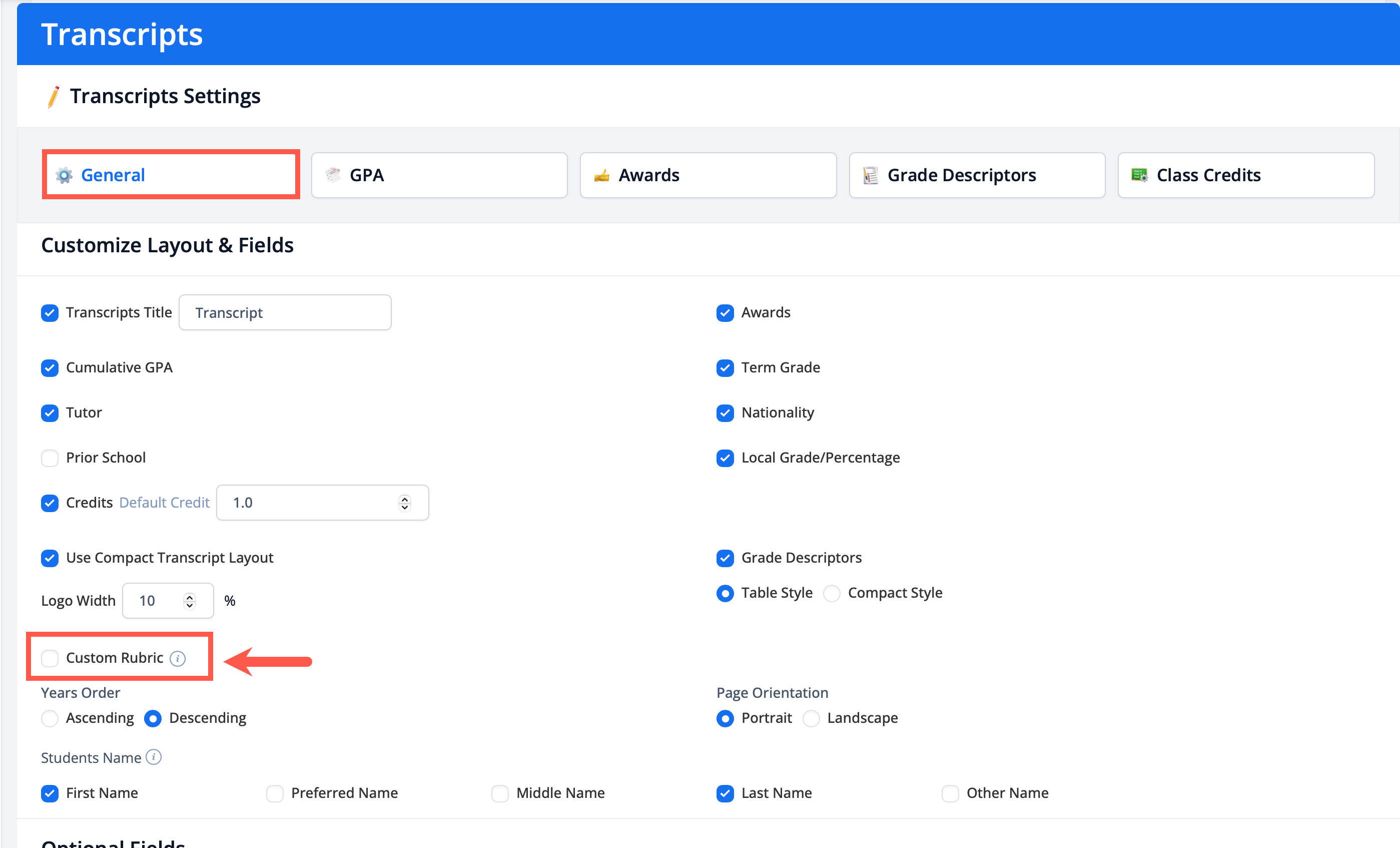Click the Custom Rubric info icon

pos(178,658)
